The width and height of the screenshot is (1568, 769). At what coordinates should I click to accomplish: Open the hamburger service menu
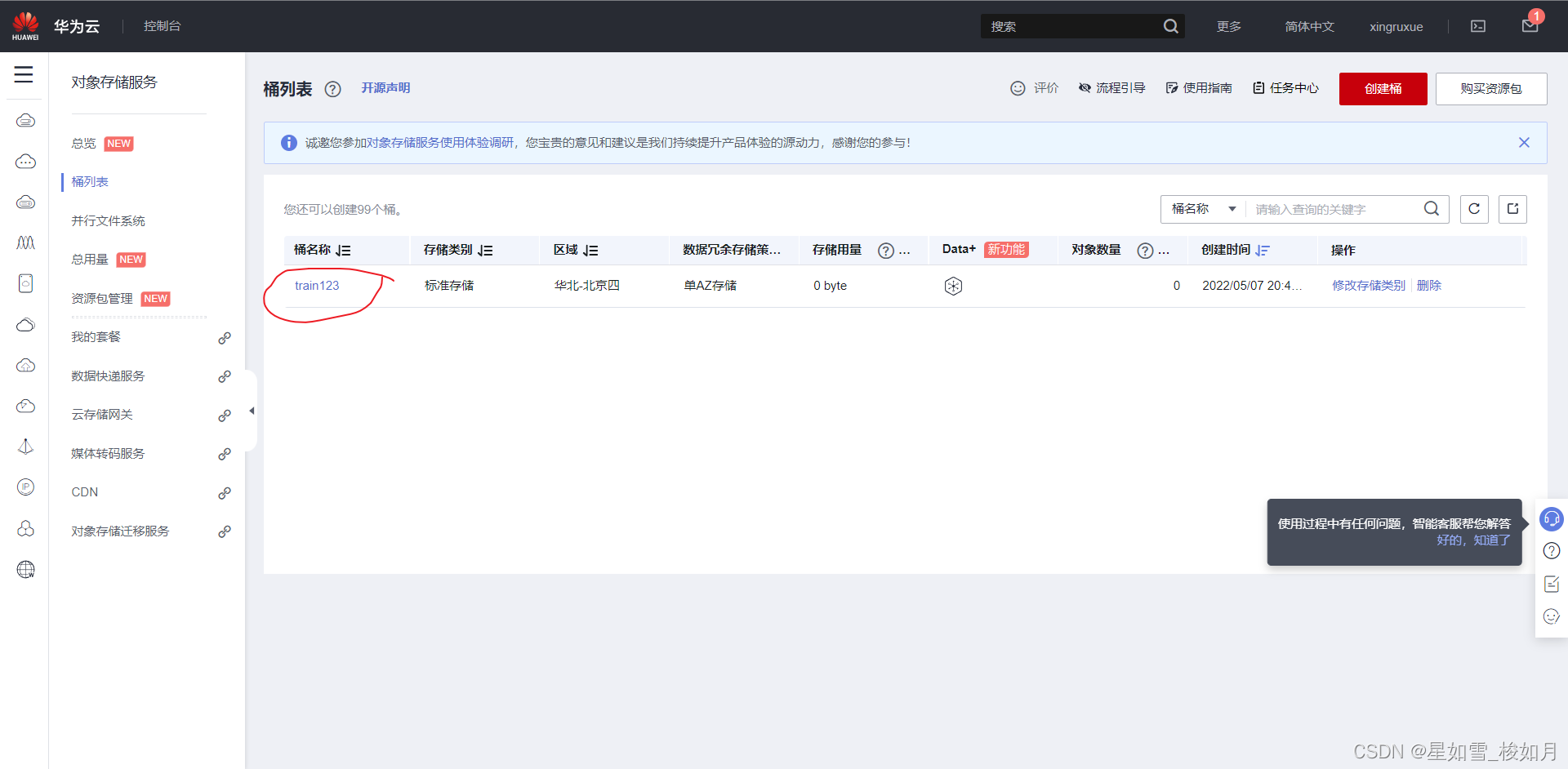(24, 75)
